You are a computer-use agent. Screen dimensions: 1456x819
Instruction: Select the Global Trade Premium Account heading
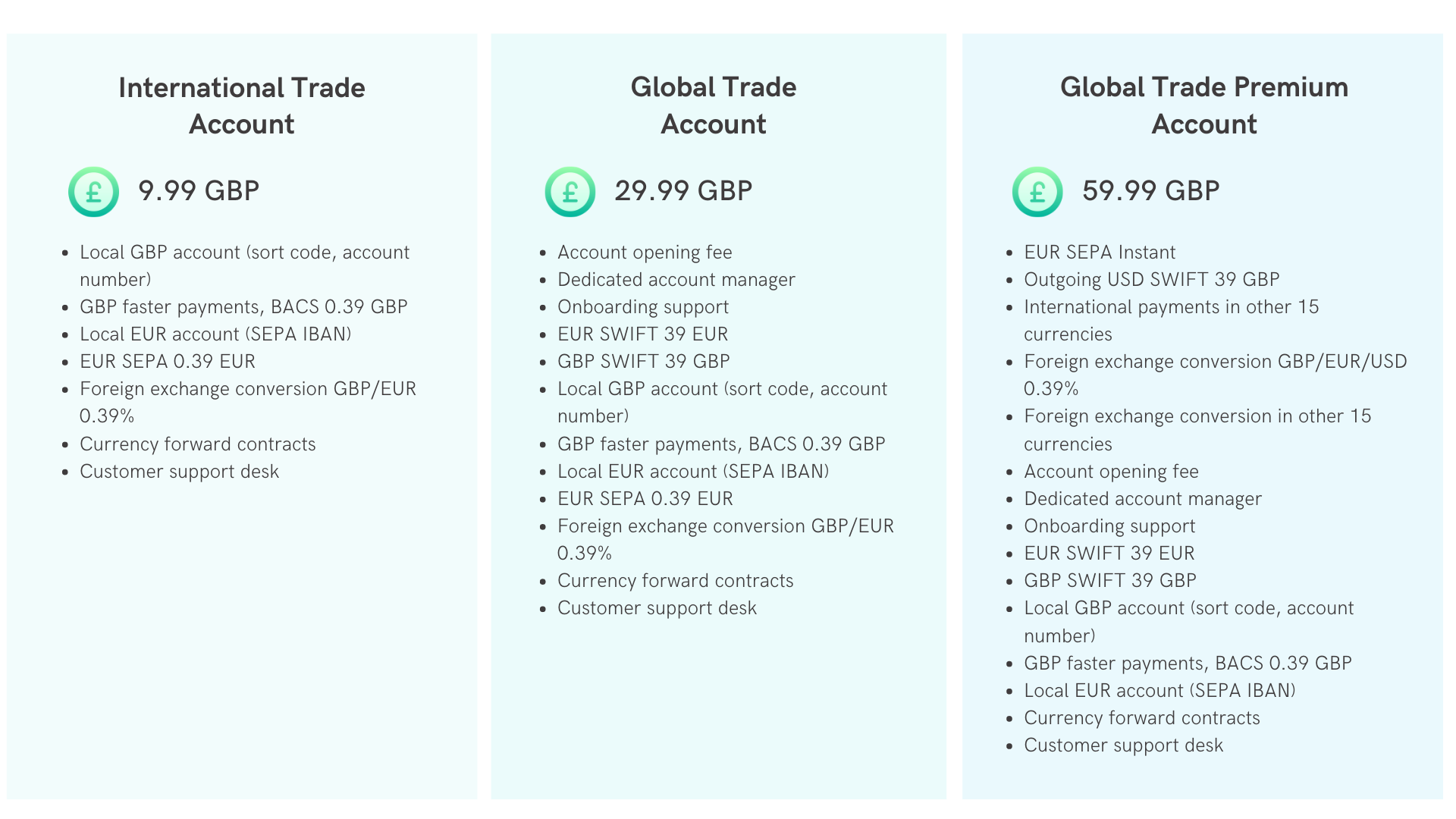click(x=1204, y=105)
